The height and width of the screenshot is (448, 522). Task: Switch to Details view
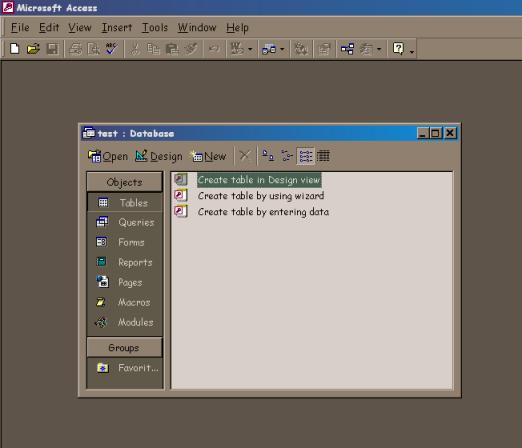[323, 156]
